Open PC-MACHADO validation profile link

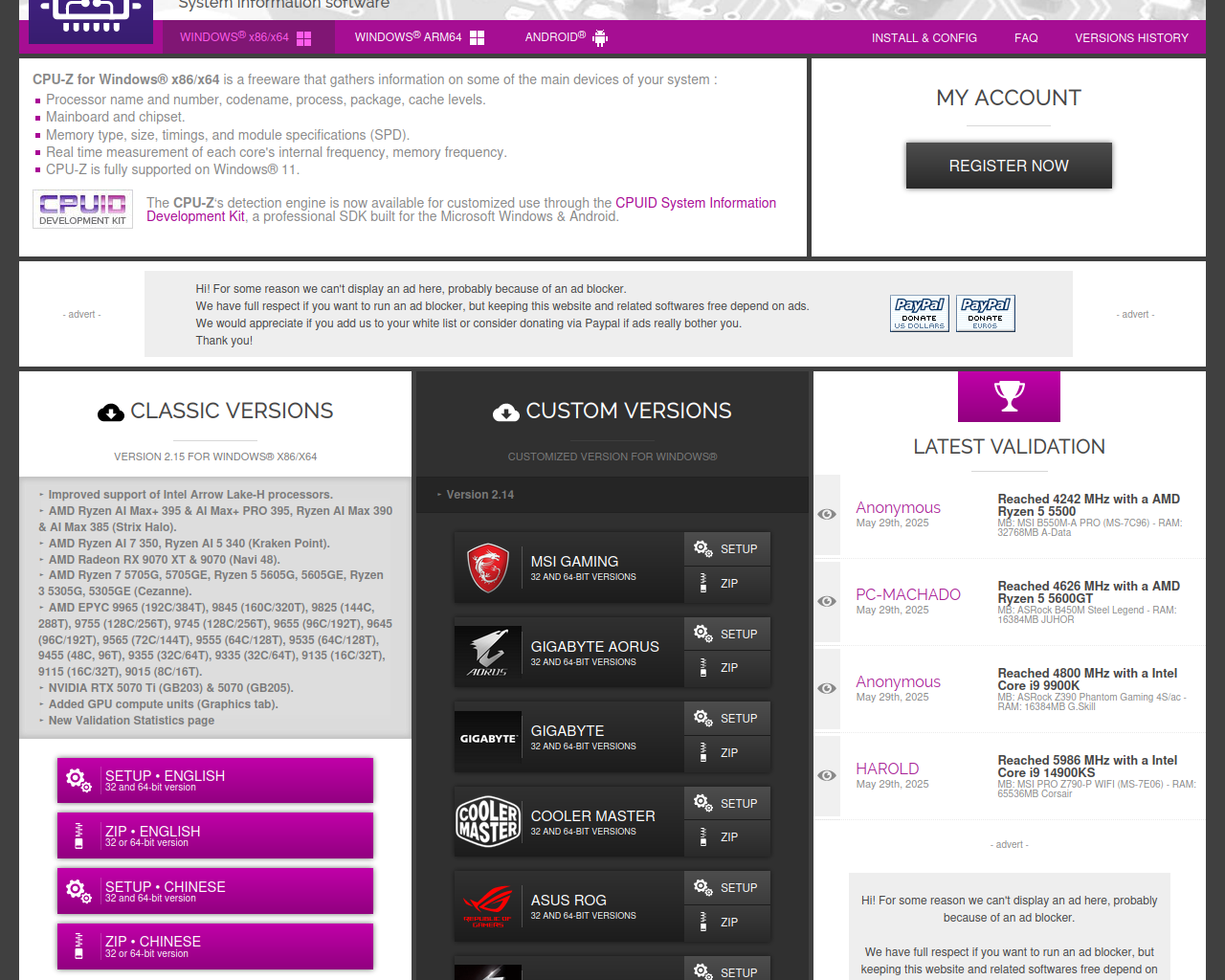click(x=907, y=594)
